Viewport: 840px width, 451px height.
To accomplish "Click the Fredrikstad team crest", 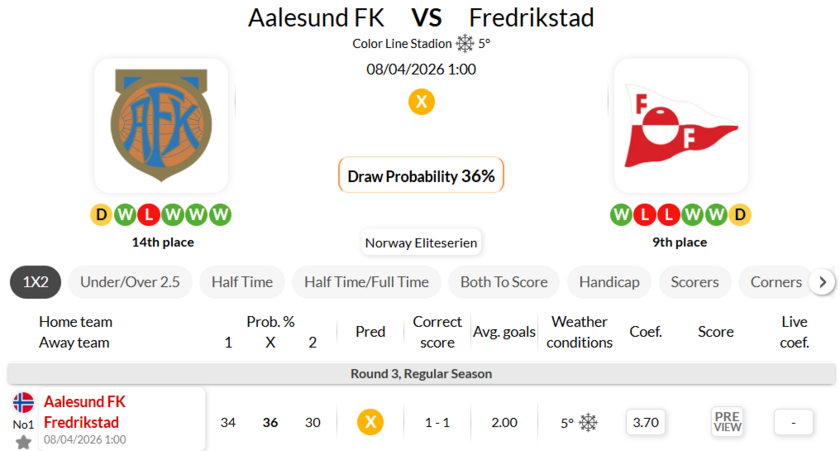I will [680, 125].
